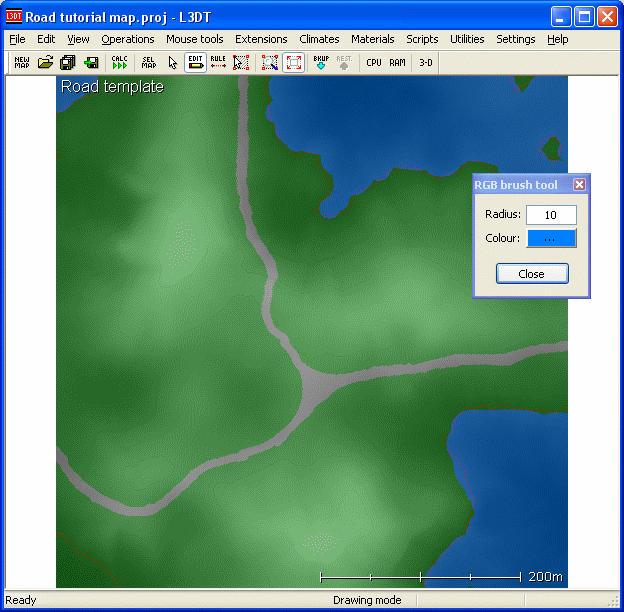Click the SEL MAP select map icon
Image resolution: width=624 pixels, height=612 pixels.
149,62
